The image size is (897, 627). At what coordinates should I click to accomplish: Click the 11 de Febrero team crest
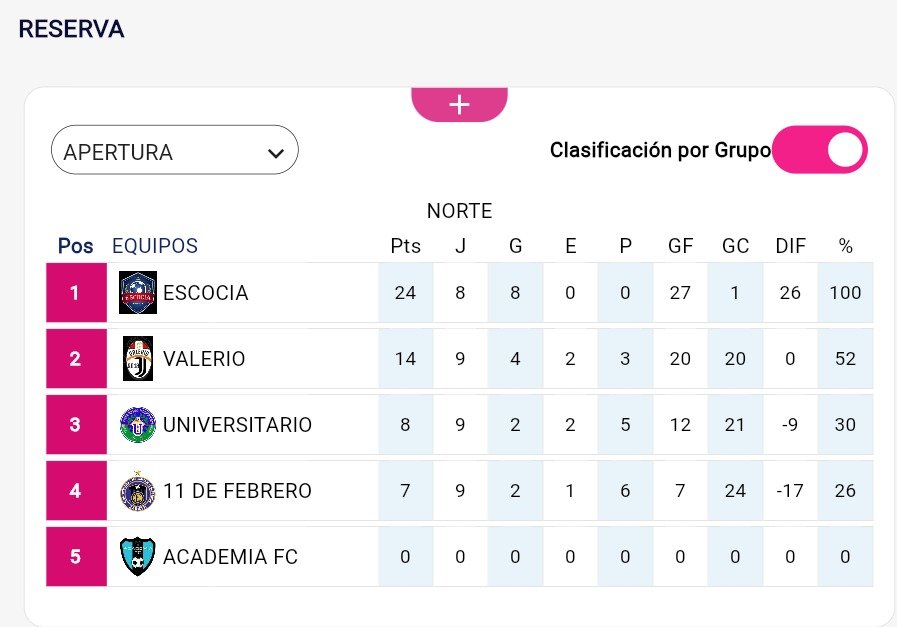[x=138, y=491]
